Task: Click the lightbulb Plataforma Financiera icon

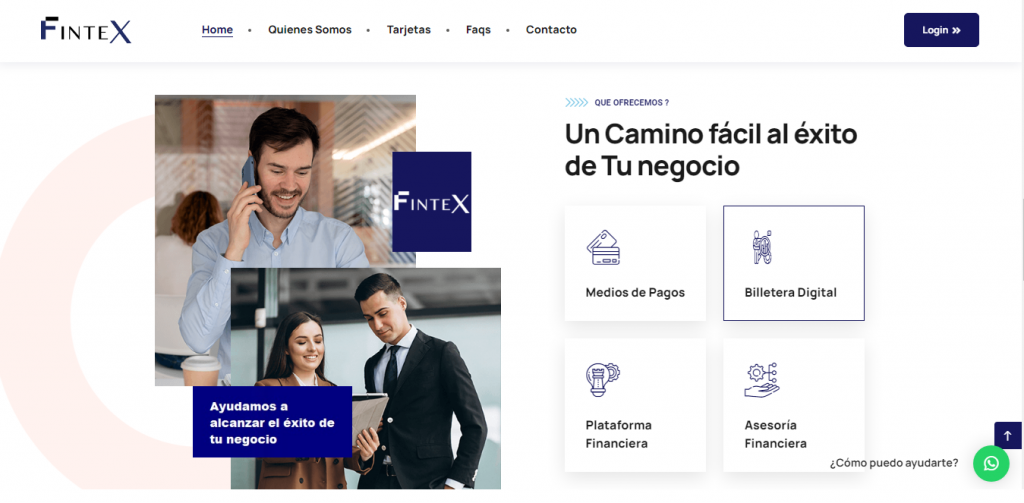Action: 603,380
